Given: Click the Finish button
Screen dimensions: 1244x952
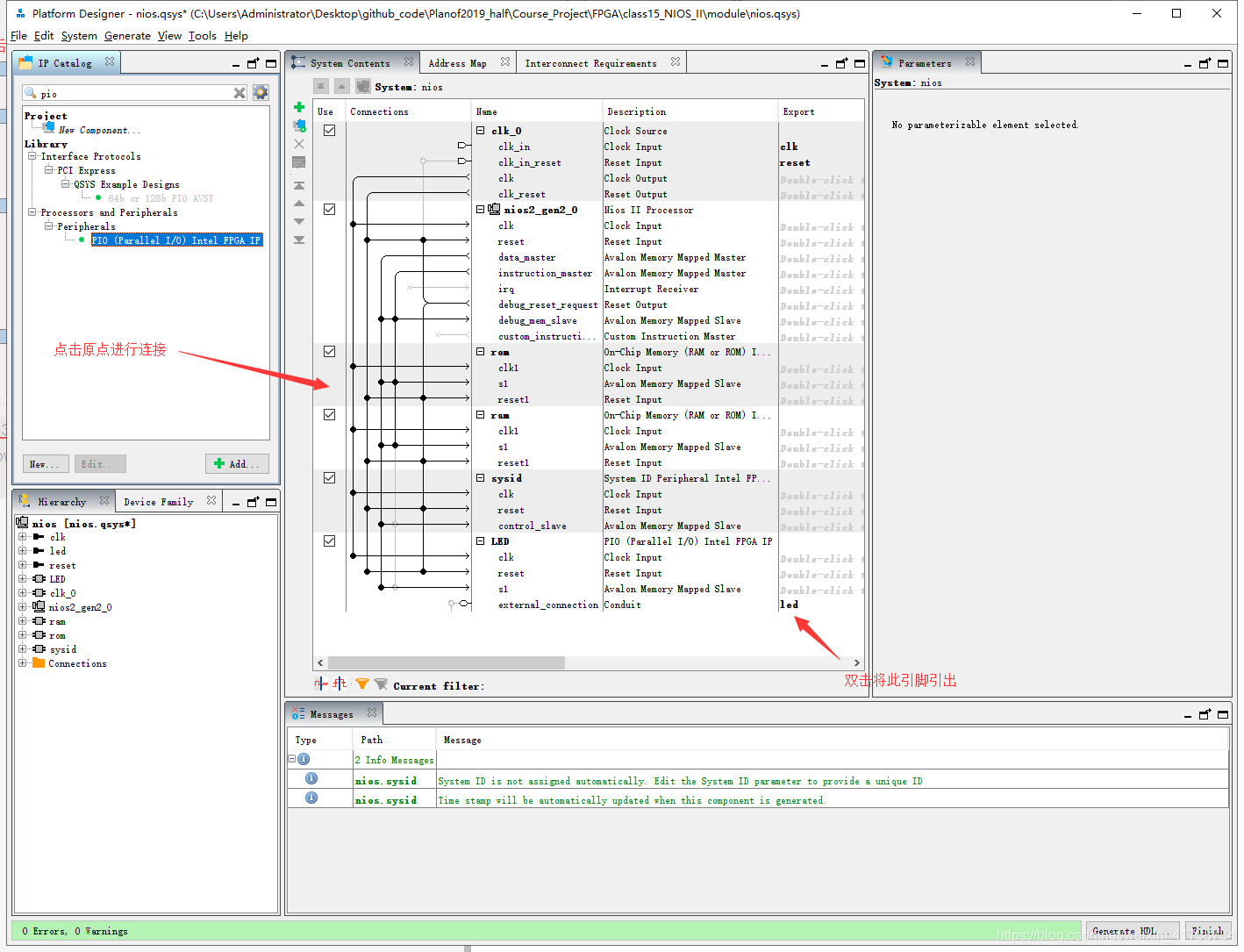Looking at the screenshot, I should point(1208,931).
